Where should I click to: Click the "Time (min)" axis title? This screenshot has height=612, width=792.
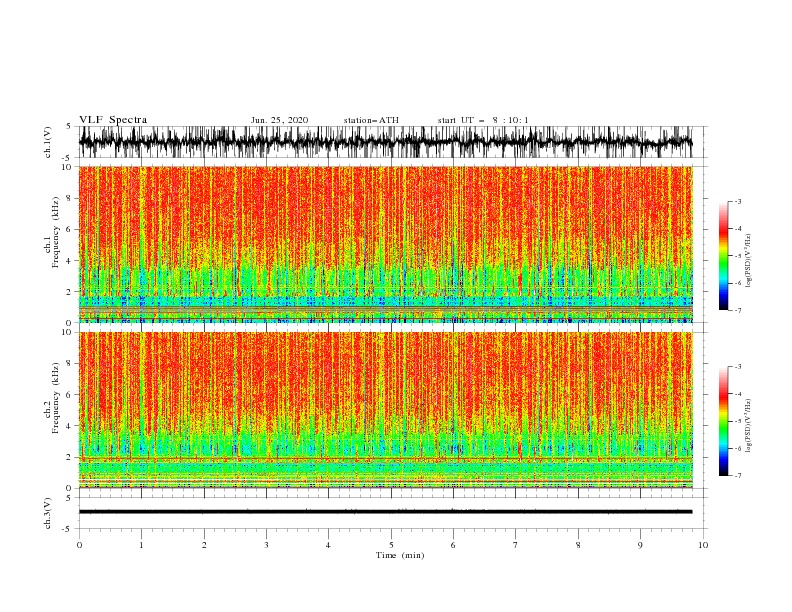point(400,555)
